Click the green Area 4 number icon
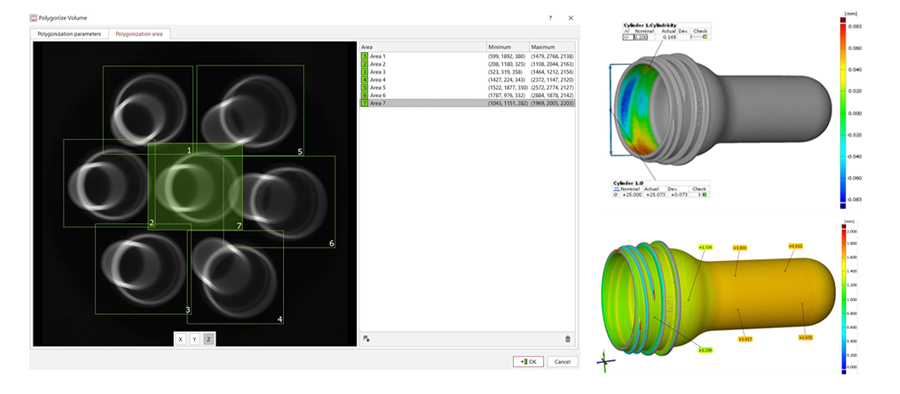 pos(364,79)
